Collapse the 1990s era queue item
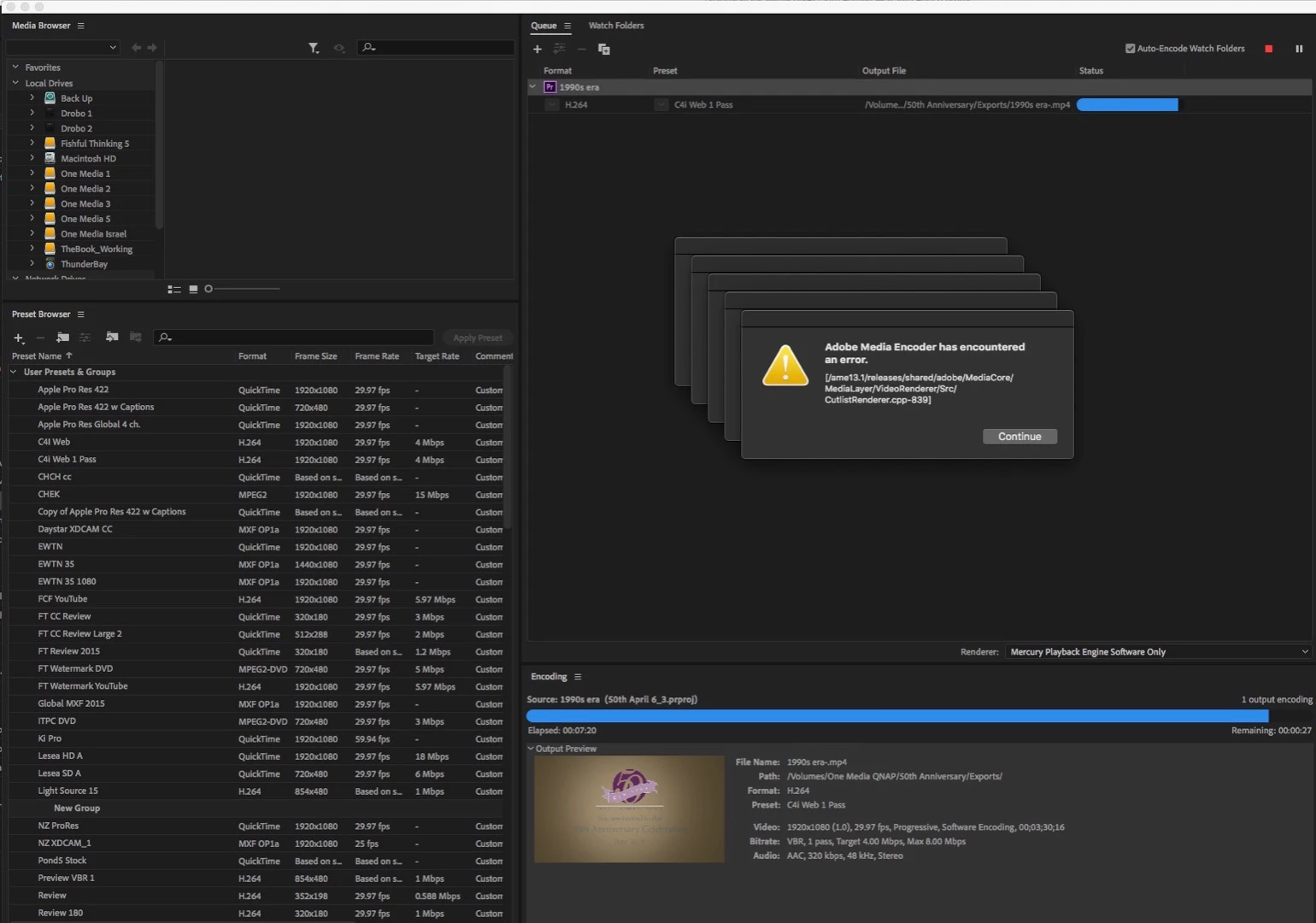This screenshot has height=923, width=1316. (533, 87)
